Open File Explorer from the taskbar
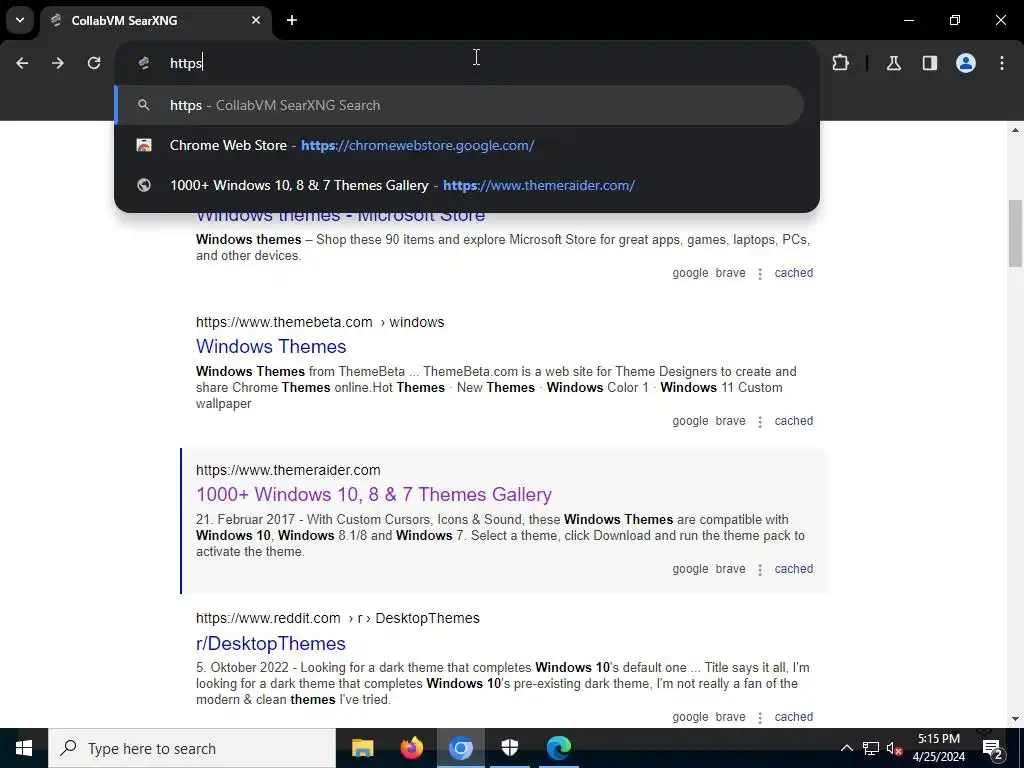Screen dimensions: 1024x768 [x=362, y=748]
